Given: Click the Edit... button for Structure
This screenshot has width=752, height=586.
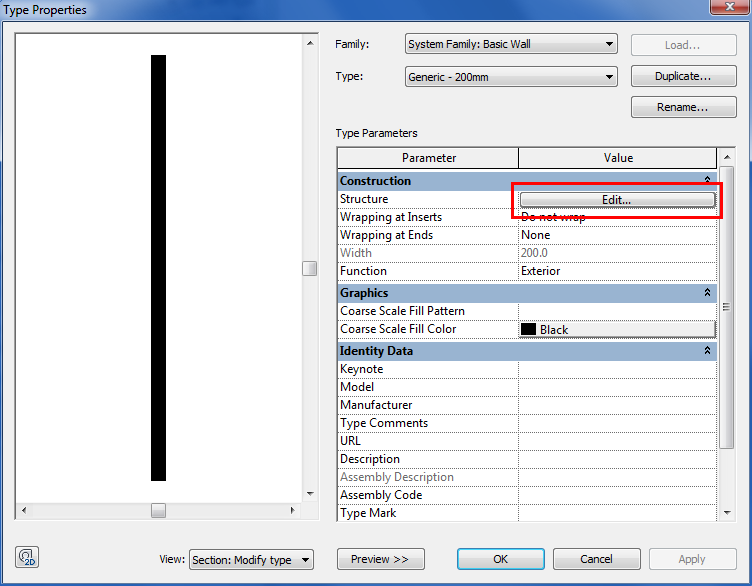Looking at the screenshot, I should pyautogui.click(x=617, y=199).
